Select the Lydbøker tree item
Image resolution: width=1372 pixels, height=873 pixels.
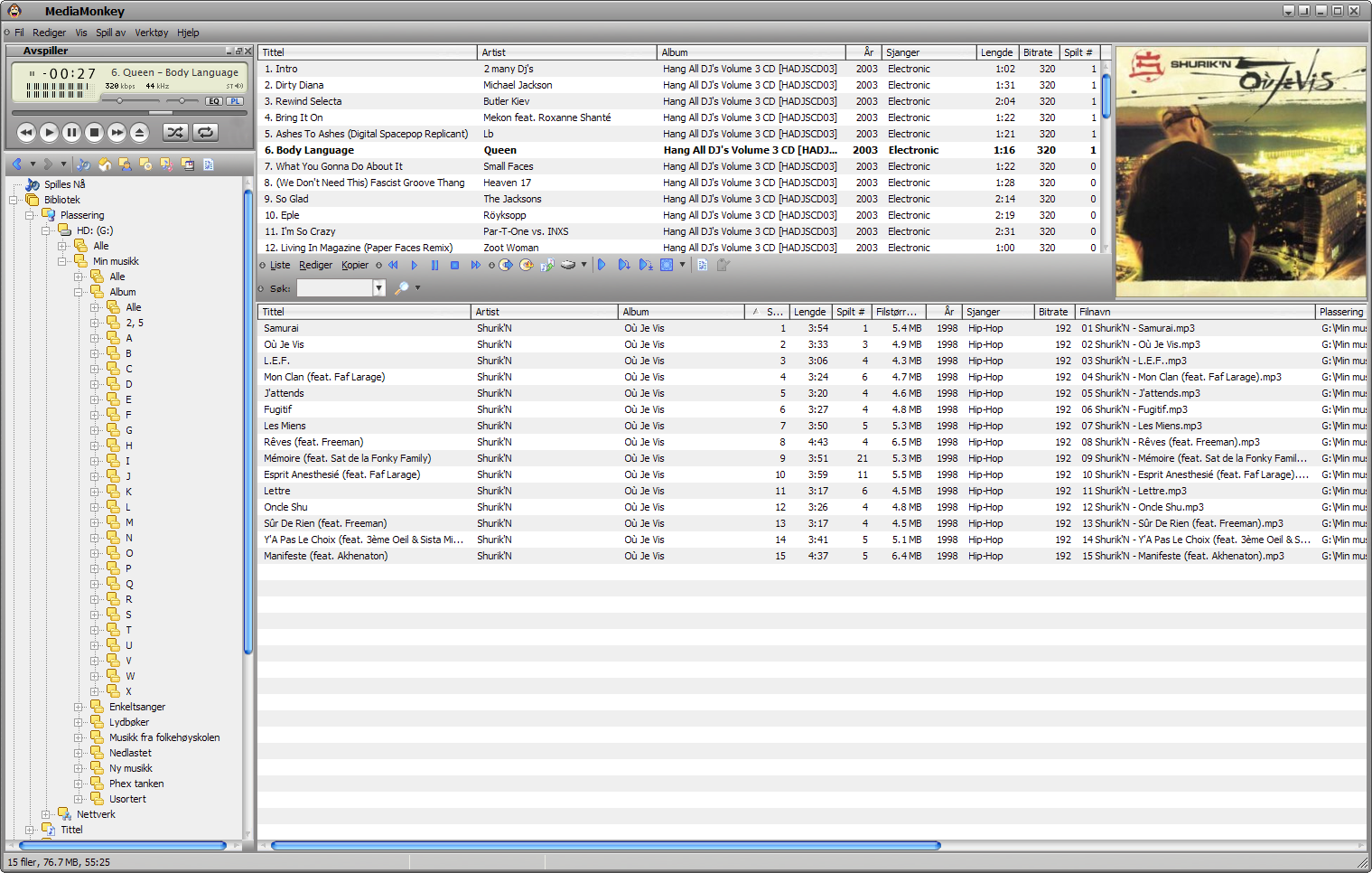coord(129,722)
